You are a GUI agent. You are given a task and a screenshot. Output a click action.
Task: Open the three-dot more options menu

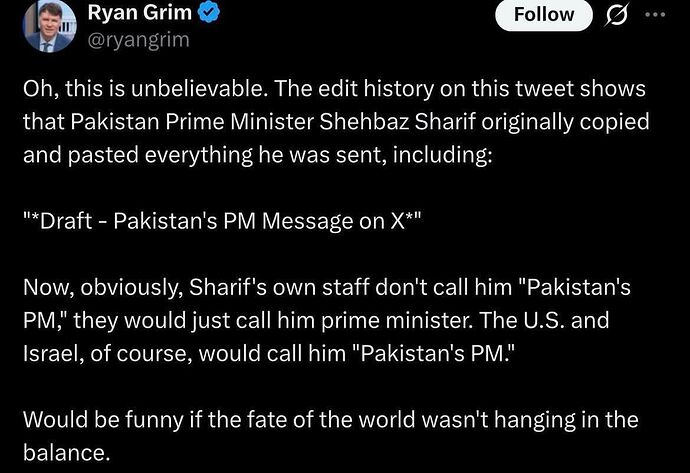click(x=655, y=16)
